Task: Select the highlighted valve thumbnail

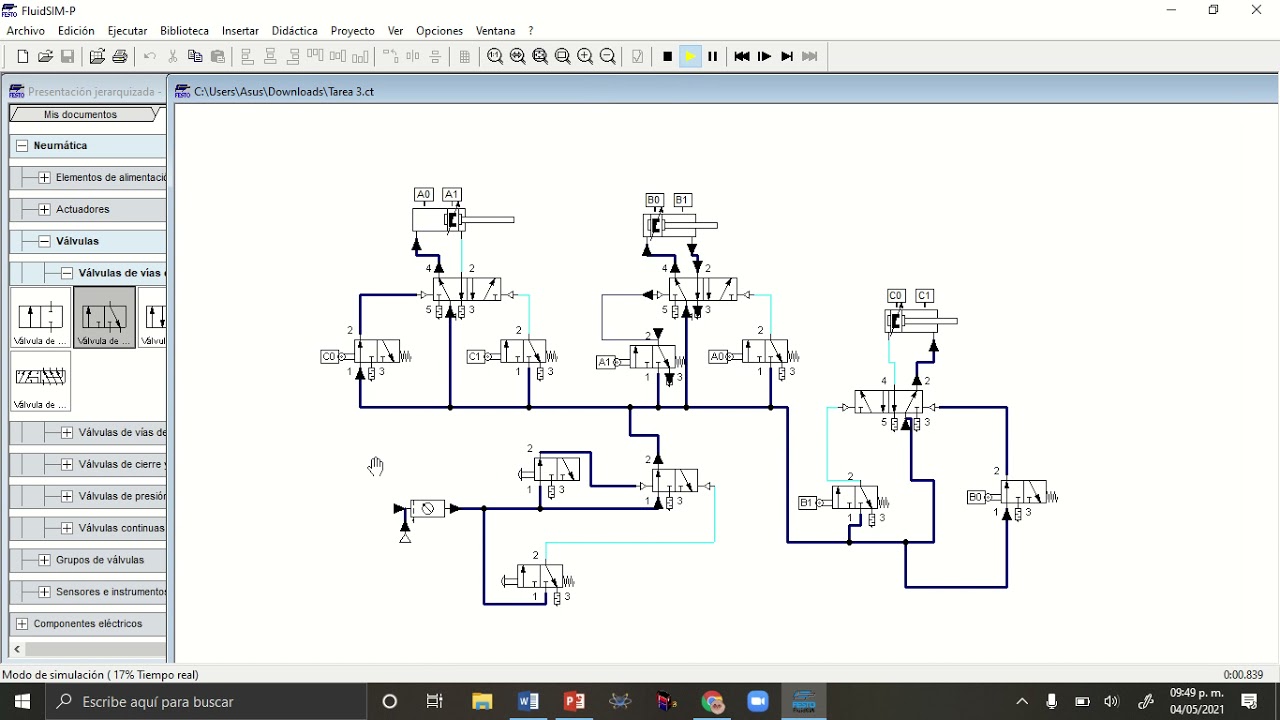Action: click(104, 317)
